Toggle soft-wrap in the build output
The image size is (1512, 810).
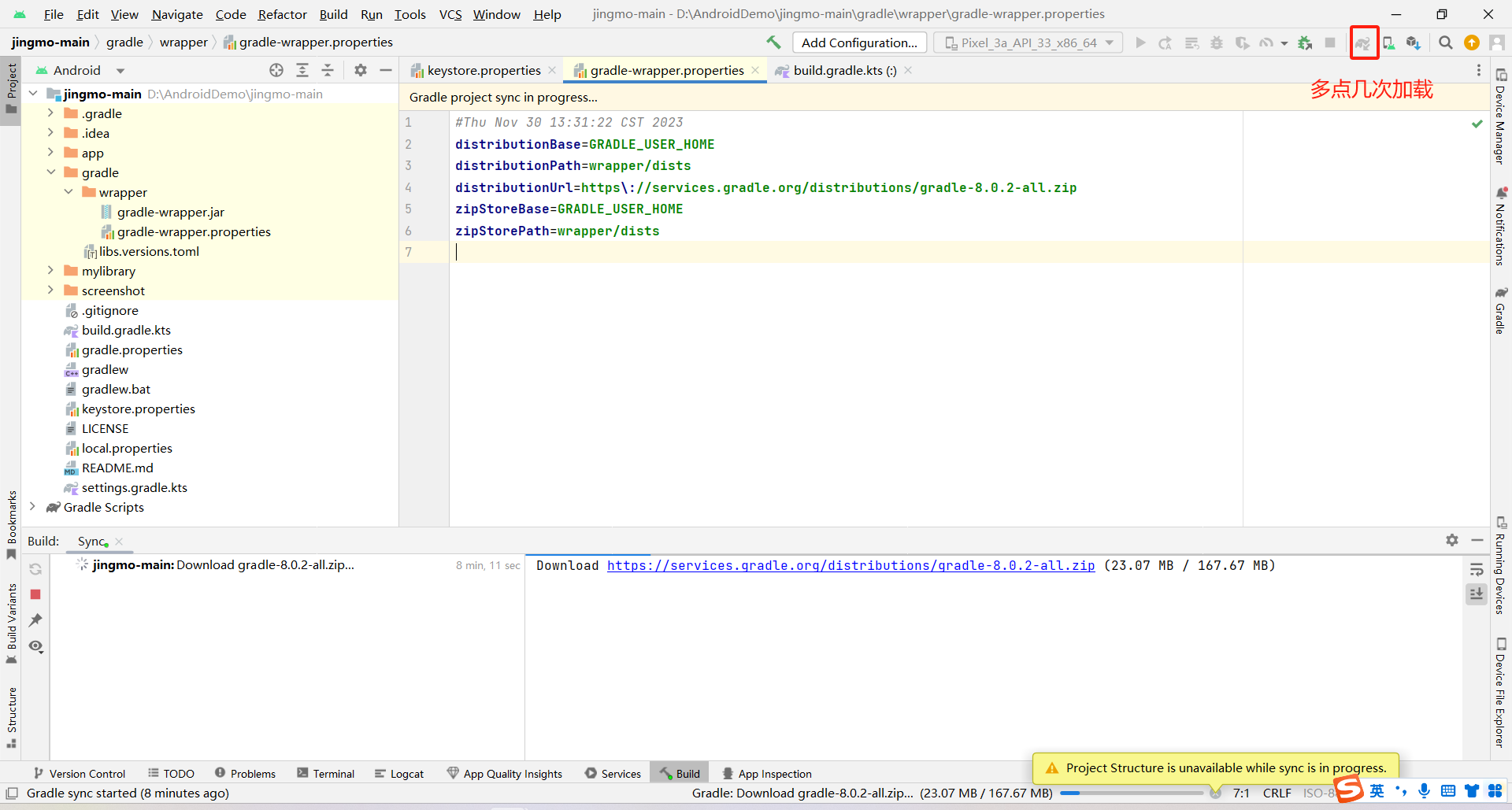[x=1477, y=569]
